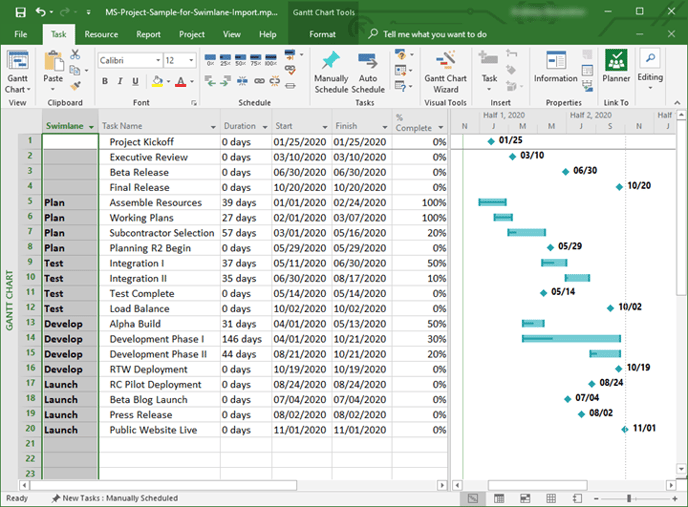Click the Split Task icon
This screenshot has width=688, height=507.
(x=242, y=81)
